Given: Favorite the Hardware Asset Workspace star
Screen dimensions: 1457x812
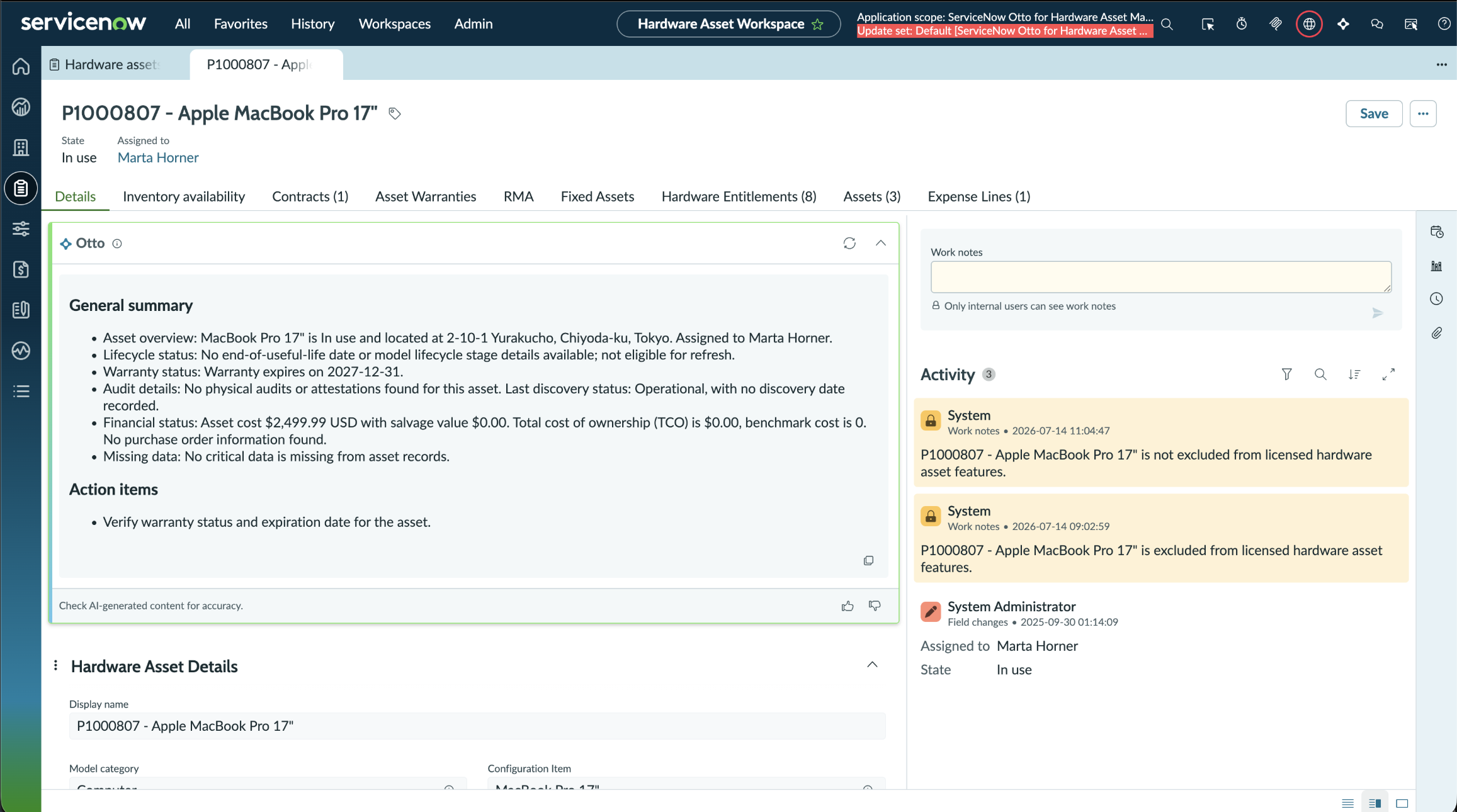Looking at the screenshot, I should click(818, 25).
